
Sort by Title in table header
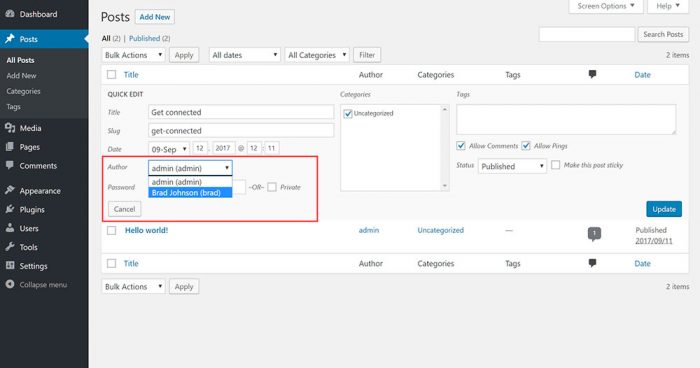(131, 75)
